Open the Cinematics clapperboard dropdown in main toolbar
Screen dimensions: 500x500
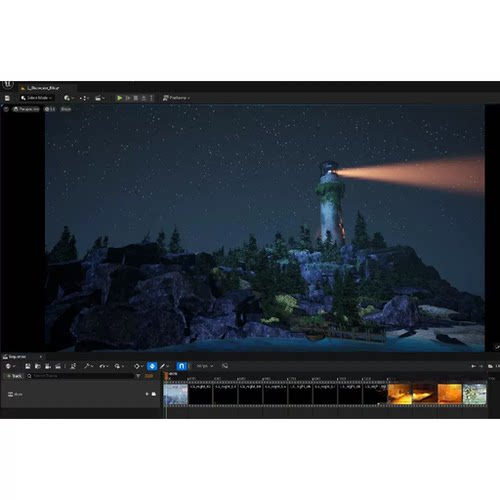tap(100, 98)
